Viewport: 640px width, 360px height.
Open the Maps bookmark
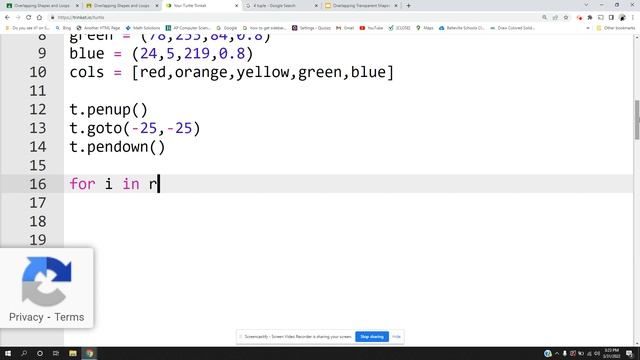click(424, 28)
